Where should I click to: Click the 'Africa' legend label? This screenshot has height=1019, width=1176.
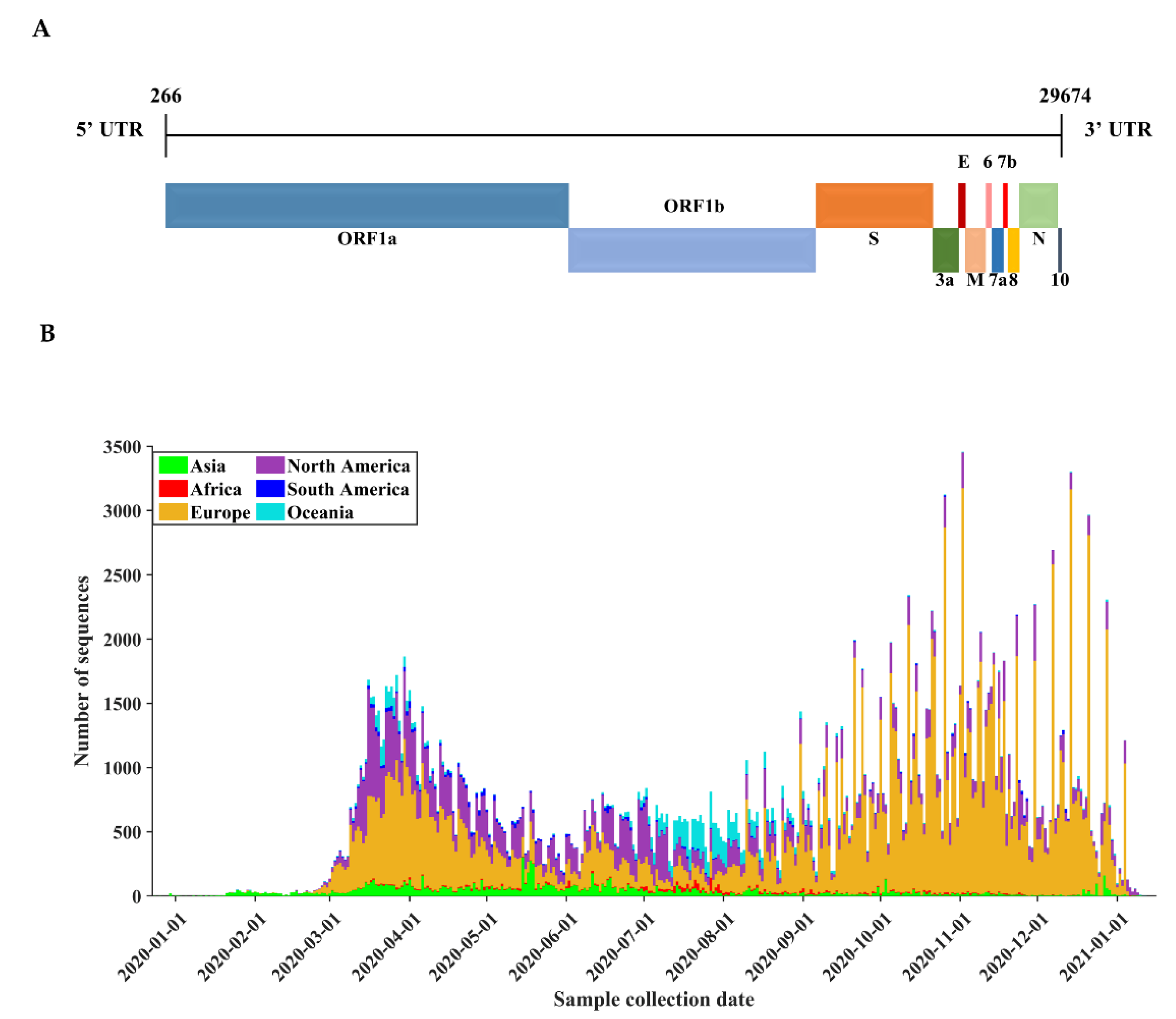tap(216, 489)
